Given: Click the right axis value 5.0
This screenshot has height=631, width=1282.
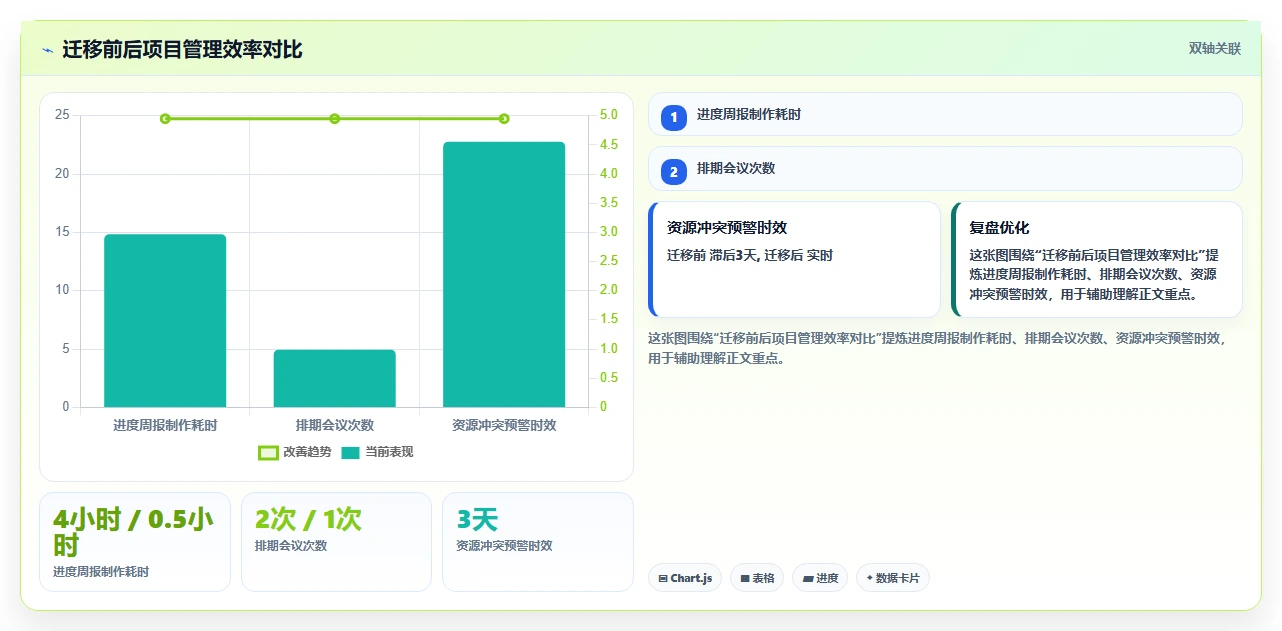Looking at the screenshot, I should point(609,115).
